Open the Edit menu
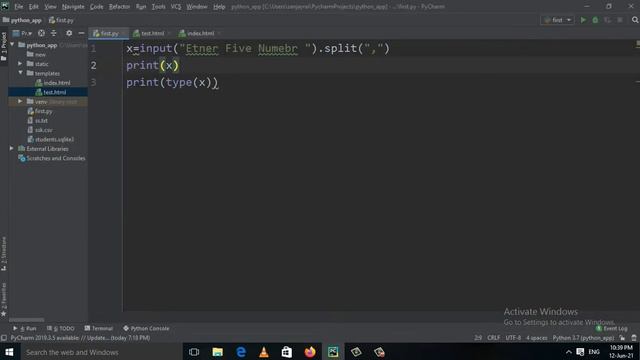This screenshot has height=360, width=640. (33, 7)
